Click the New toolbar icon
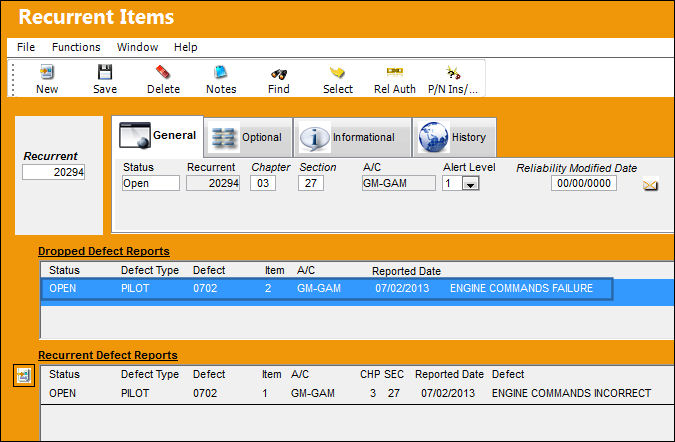The height and width of the screenshot is (442, 675). tap(46, 72)
